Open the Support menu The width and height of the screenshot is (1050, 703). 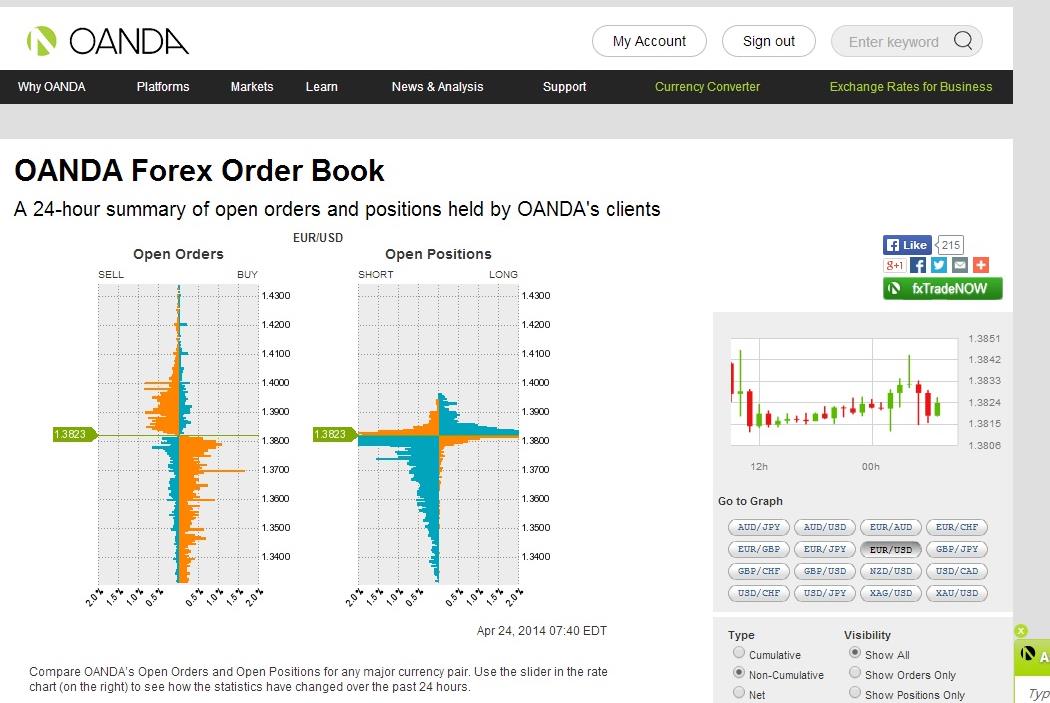click(x=565, y=87)
